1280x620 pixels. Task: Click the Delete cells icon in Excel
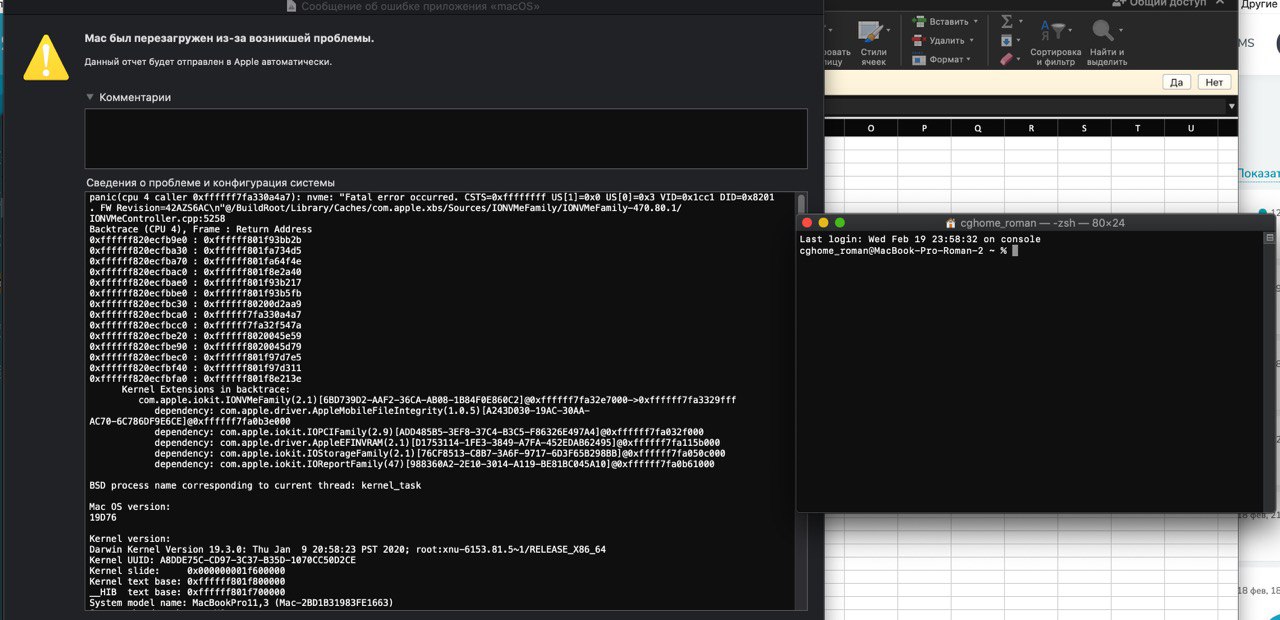coord(919,40)
